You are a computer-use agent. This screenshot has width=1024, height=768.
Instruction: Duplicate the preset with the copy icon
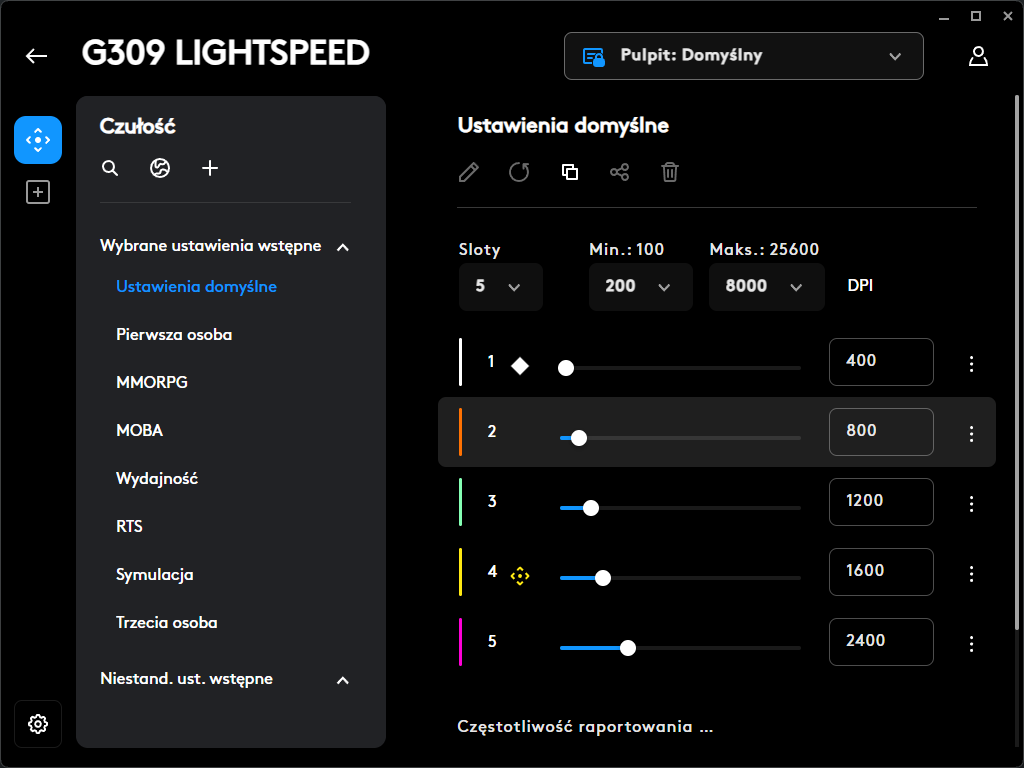(569, 172)
